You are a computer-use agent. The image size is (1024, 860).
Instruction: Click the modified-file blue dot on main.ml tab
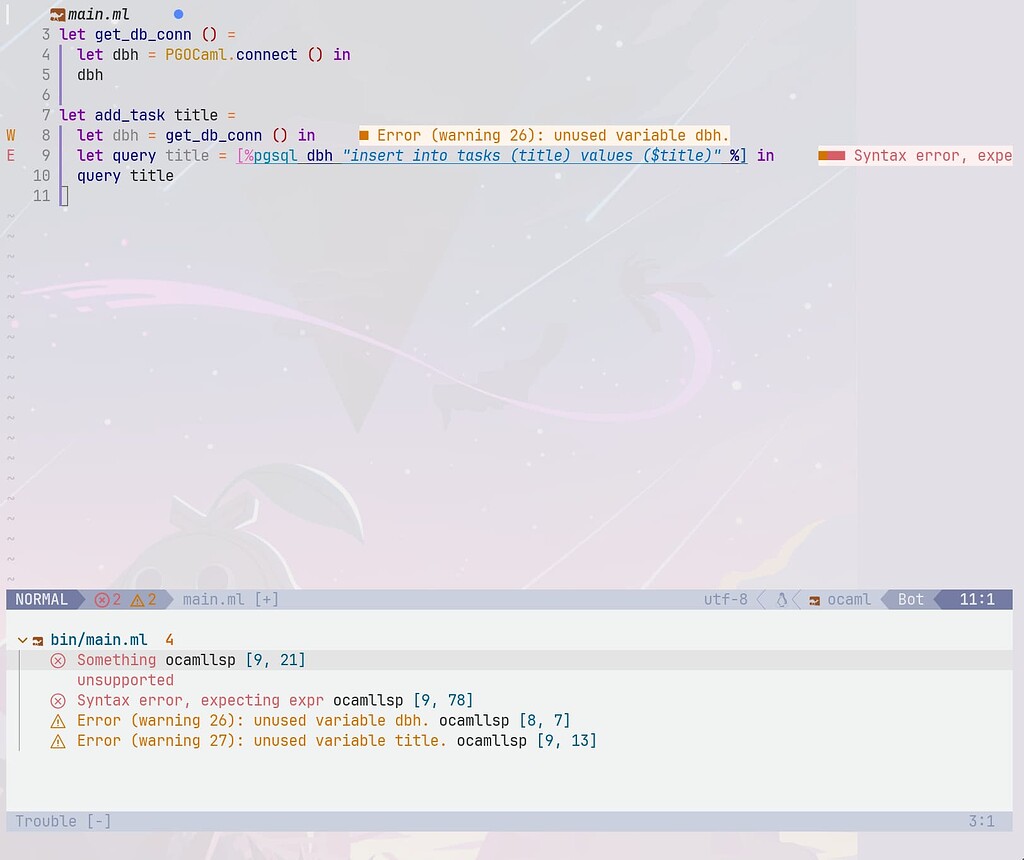pos(178,13)
